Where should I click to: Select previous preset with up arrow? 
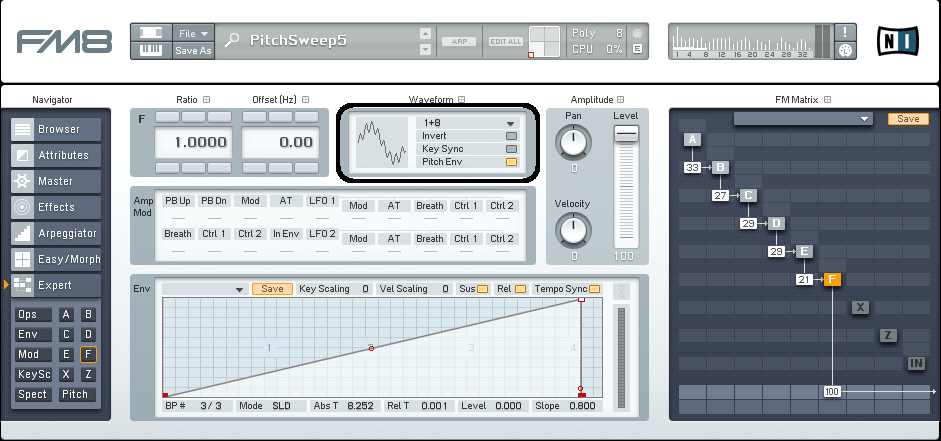pos(425,34)
